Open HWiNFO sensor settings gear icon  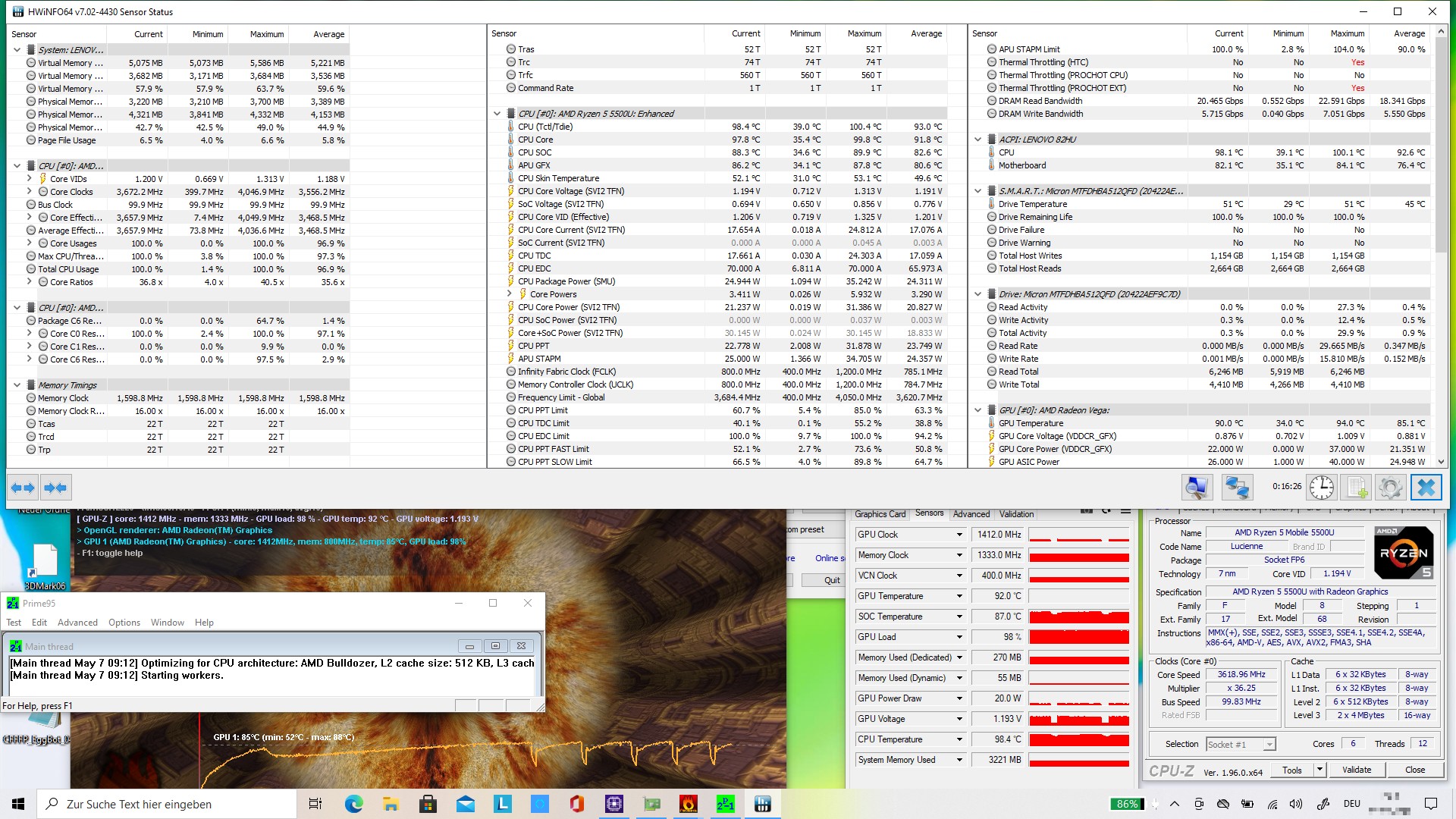[1390, 488]
